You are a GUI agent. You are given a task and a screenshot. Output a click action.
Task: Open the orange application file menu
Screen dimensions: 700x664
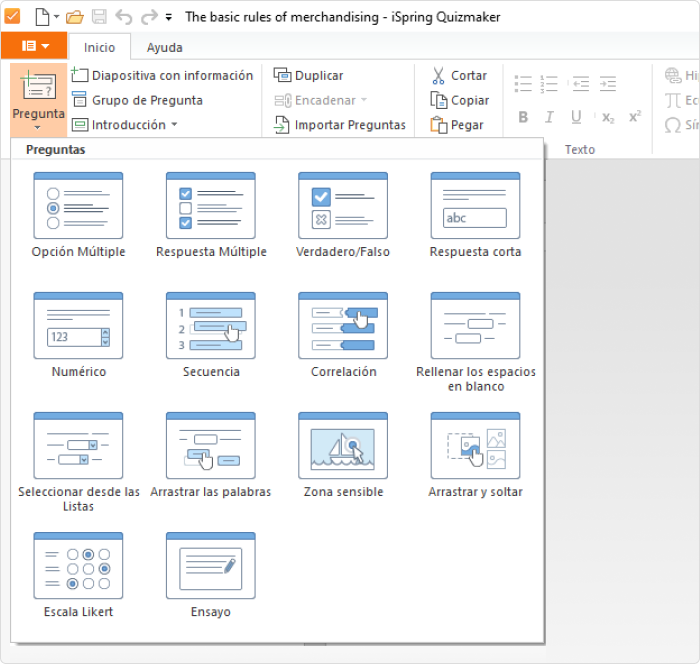34,46
